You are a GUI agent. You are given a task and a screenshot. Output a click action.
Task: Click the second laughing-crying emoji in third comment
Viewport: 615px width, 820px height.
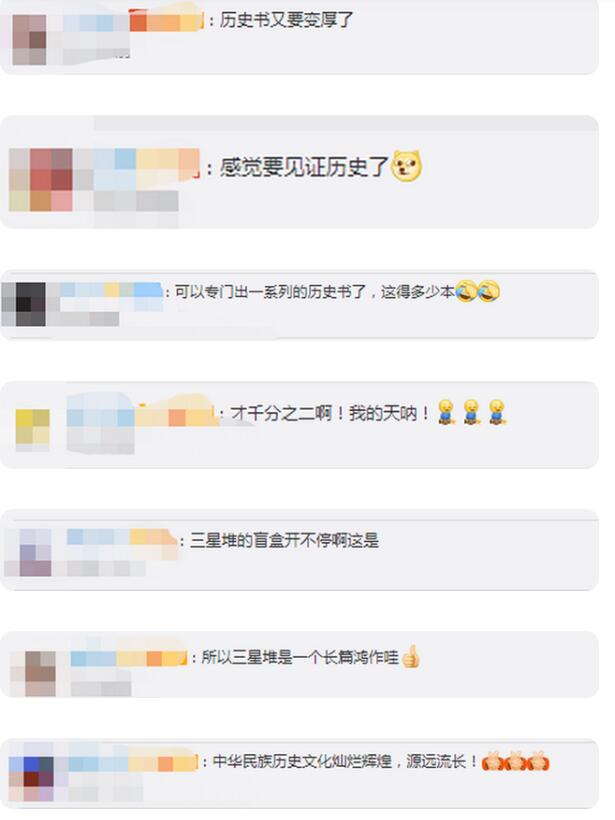point(489,291)
